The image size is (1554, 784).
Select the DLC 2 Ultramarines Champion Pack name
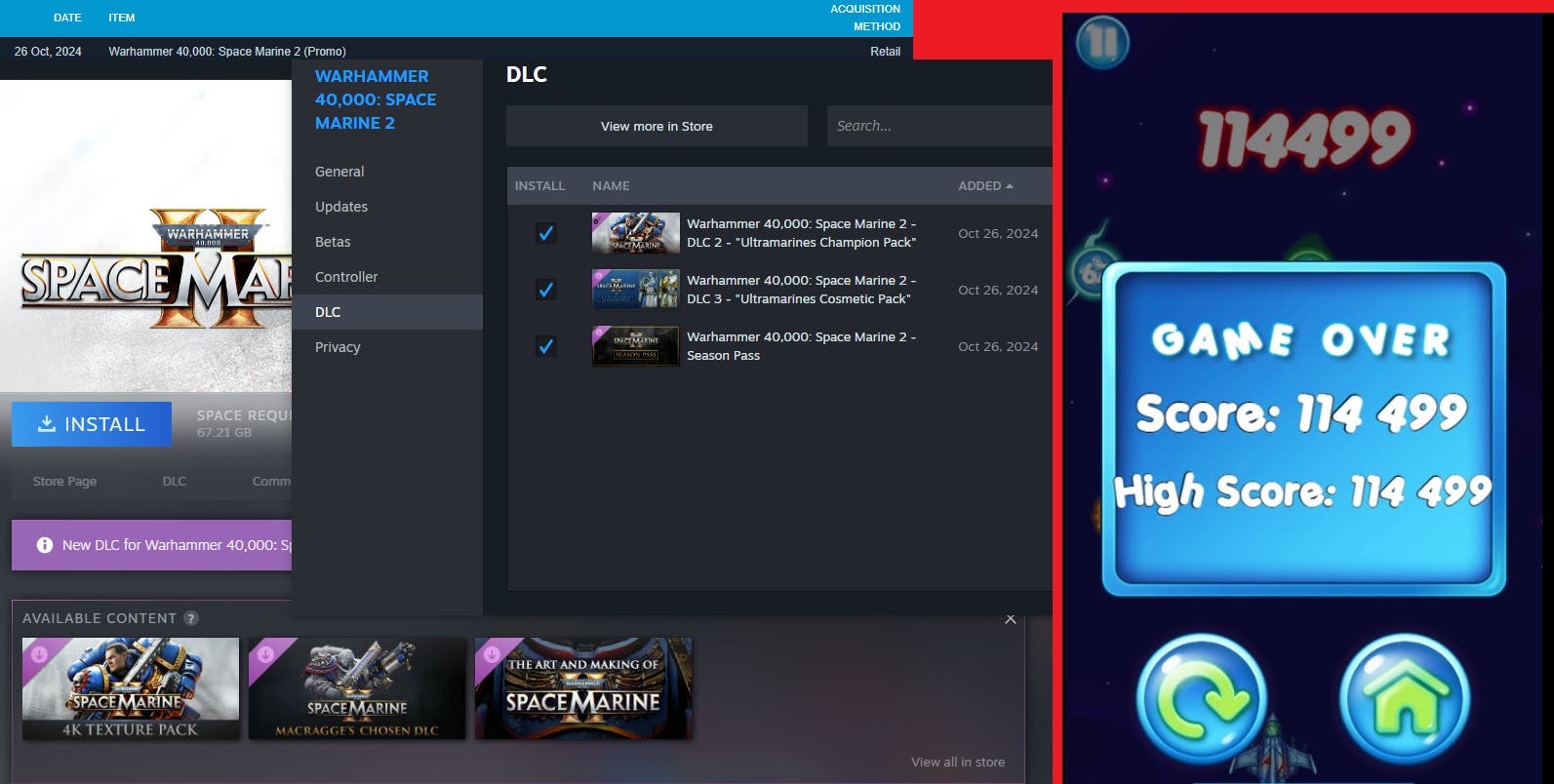[x=802, y=233]
